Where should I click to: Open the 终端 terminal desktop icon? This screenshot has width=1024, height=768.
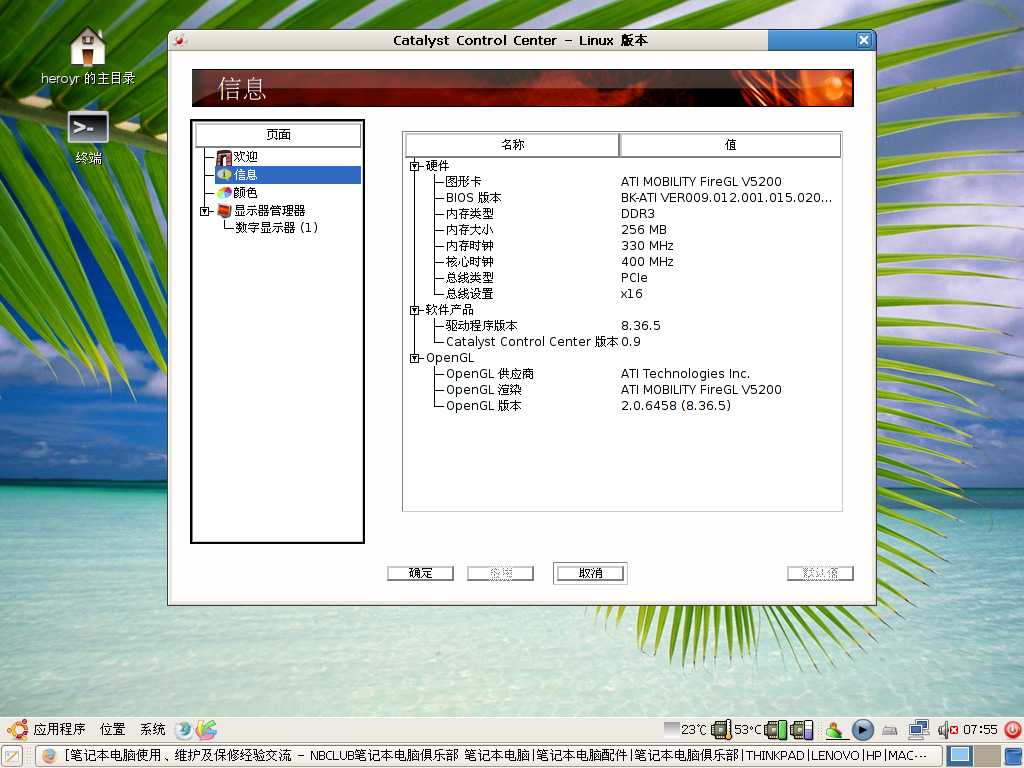[x=88, y=128]
